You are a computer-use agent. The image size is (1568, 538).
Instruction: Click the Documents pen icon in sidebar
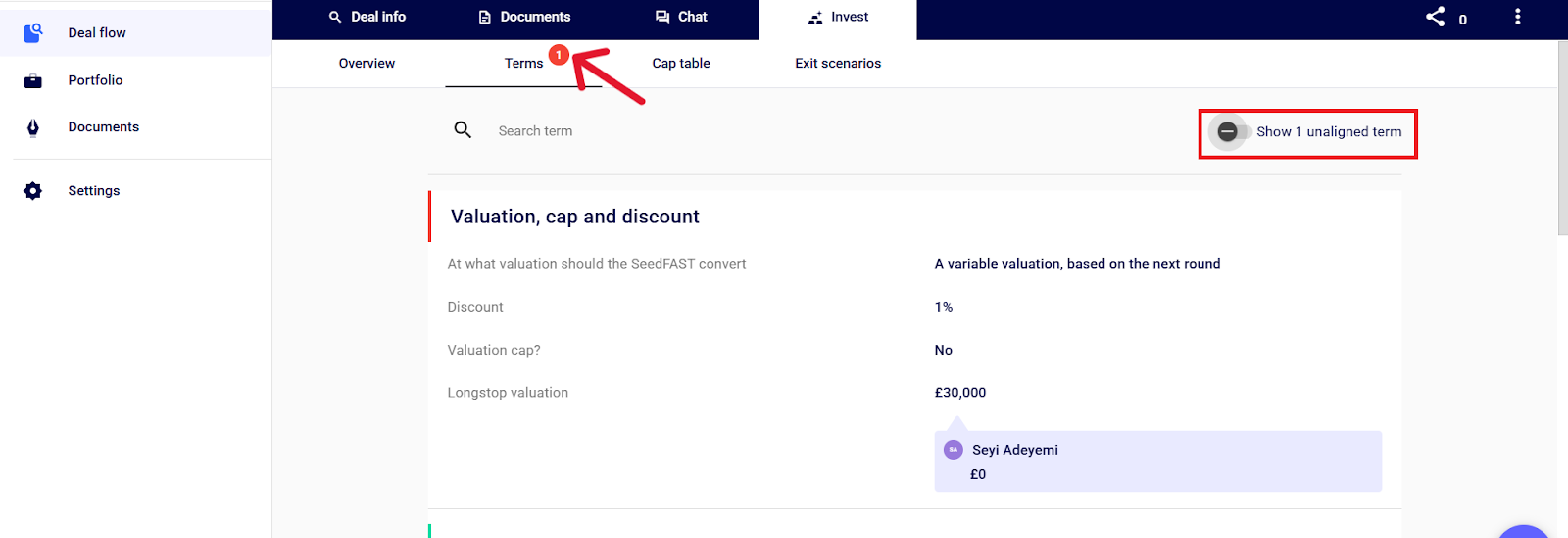pyautogui.click(x=33, y=127)
